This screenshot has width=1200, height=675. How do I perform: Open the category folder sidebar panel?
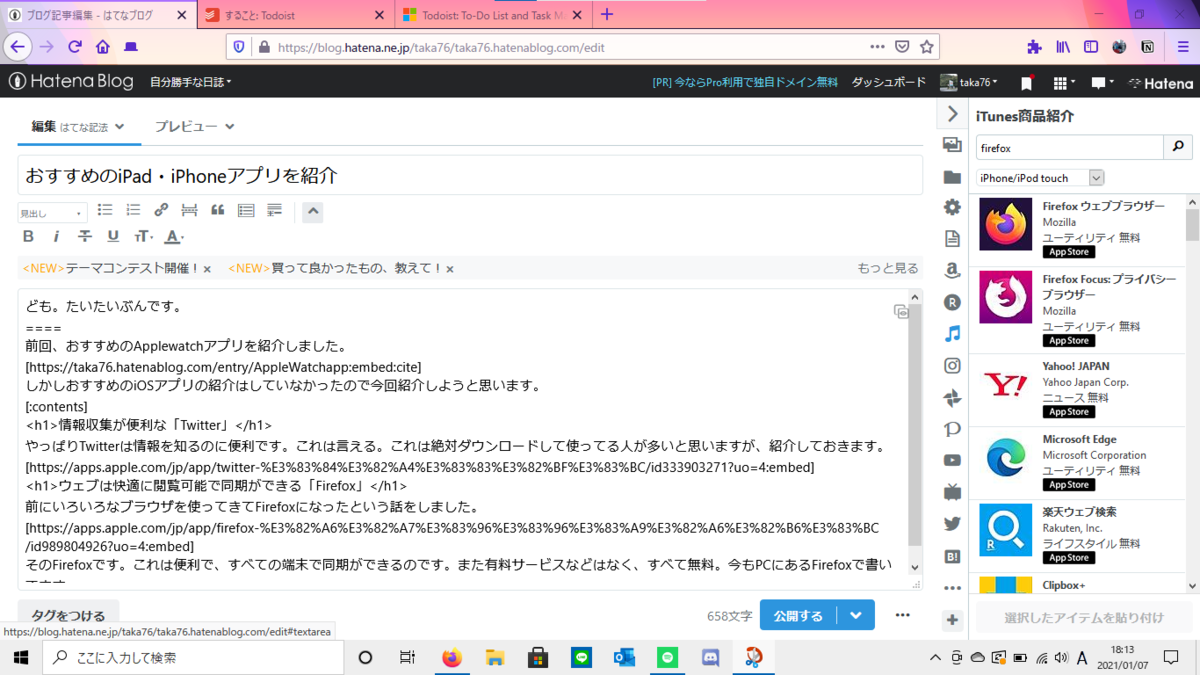click(x=952, y=177)
